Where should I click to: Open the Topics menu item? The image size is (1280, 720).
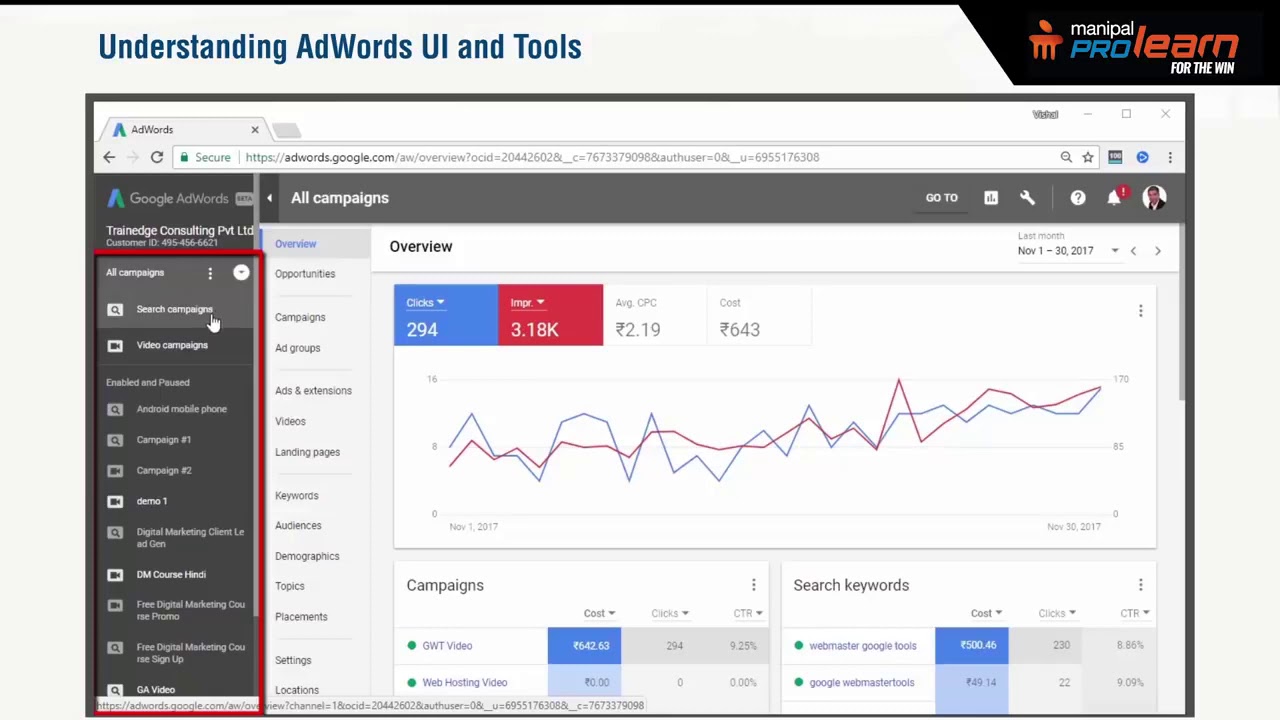tap(289, 586)
